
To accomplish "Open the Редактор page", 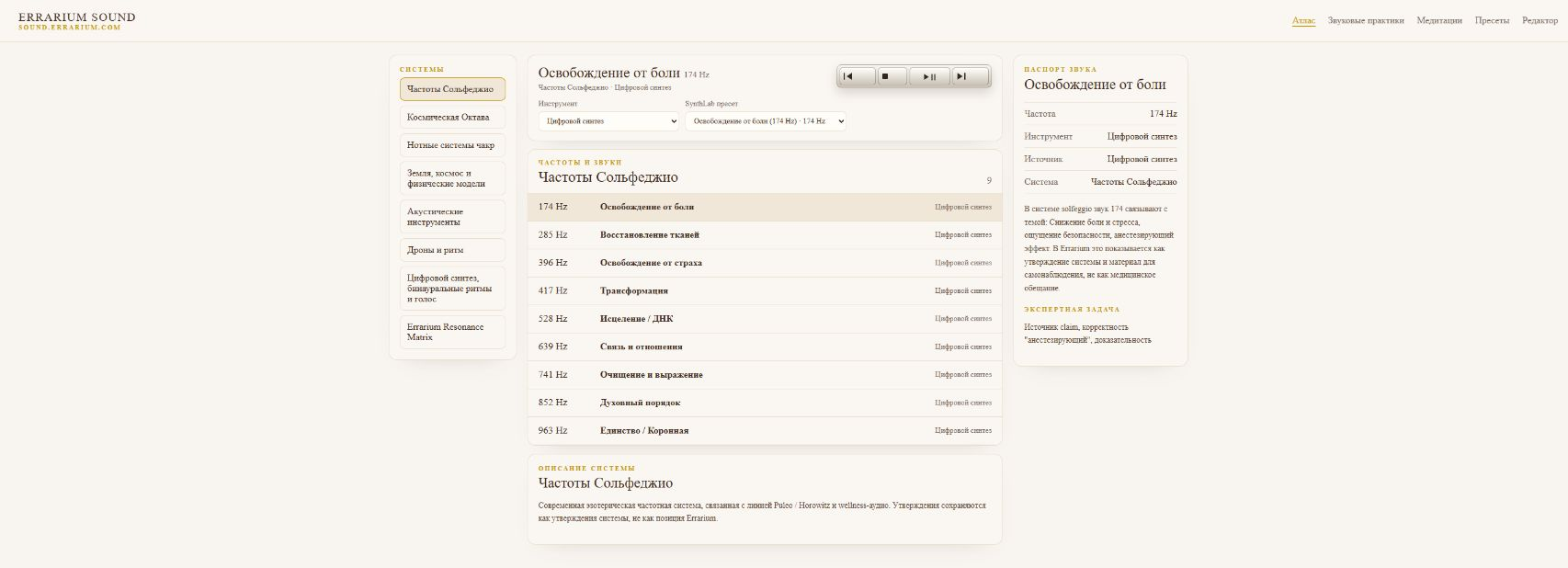I will (1540, 20).
